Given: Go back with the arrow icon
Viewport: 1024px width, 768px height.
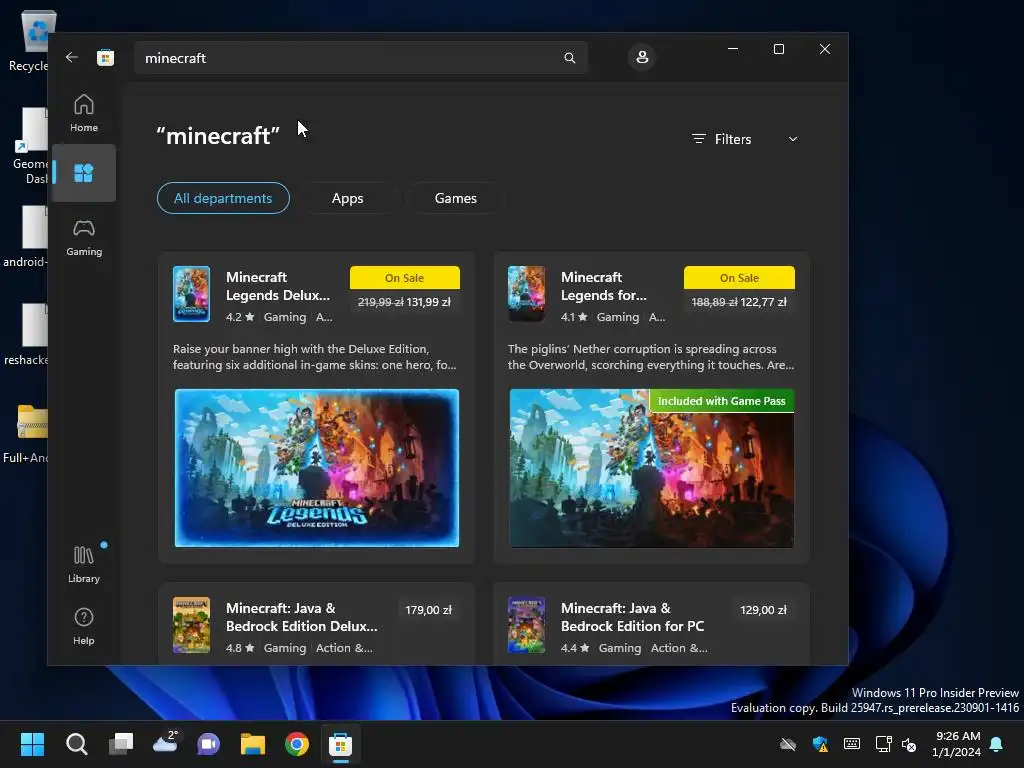Looking at the screenshot, I should (x=72, y=57).
